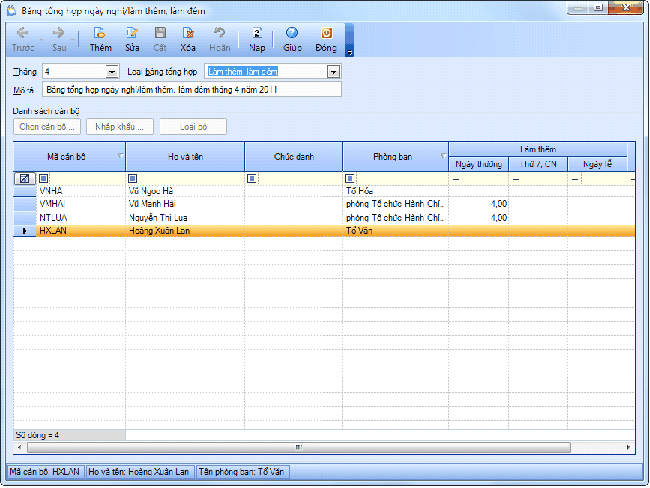Click the Đóng close toolbar icon
The width and height of the screenshot is (650, 488).
(326, 33)
